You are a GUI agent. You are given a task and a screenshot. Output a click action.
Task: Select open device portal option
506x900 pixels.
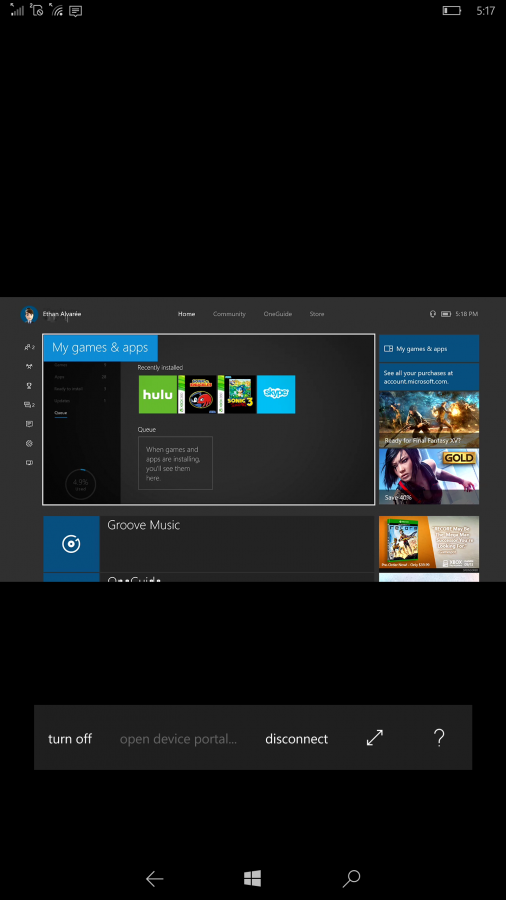178,739
